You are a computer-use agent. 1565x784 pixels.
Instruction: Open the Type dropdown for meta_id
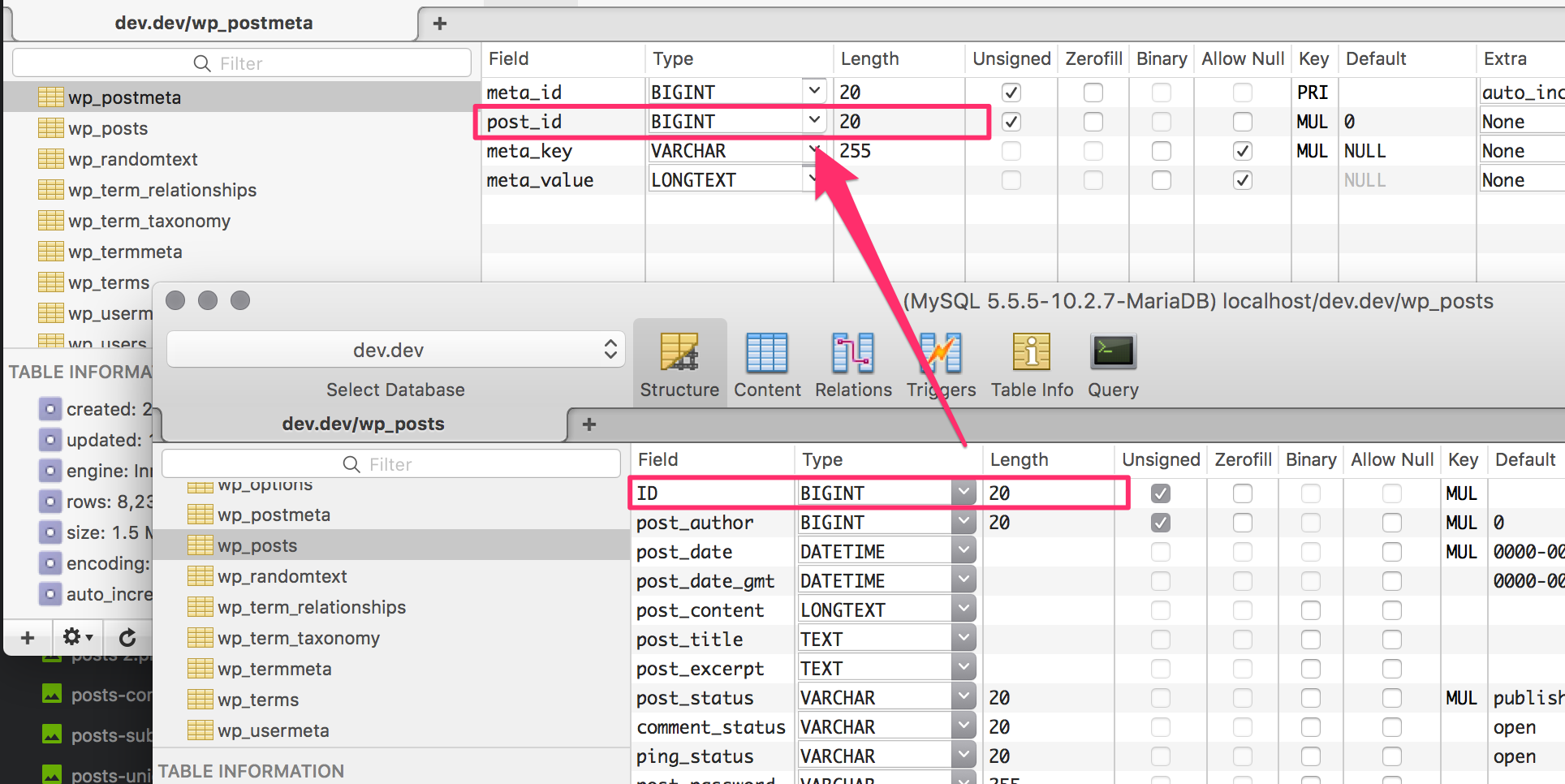click(x=814, y=92)
